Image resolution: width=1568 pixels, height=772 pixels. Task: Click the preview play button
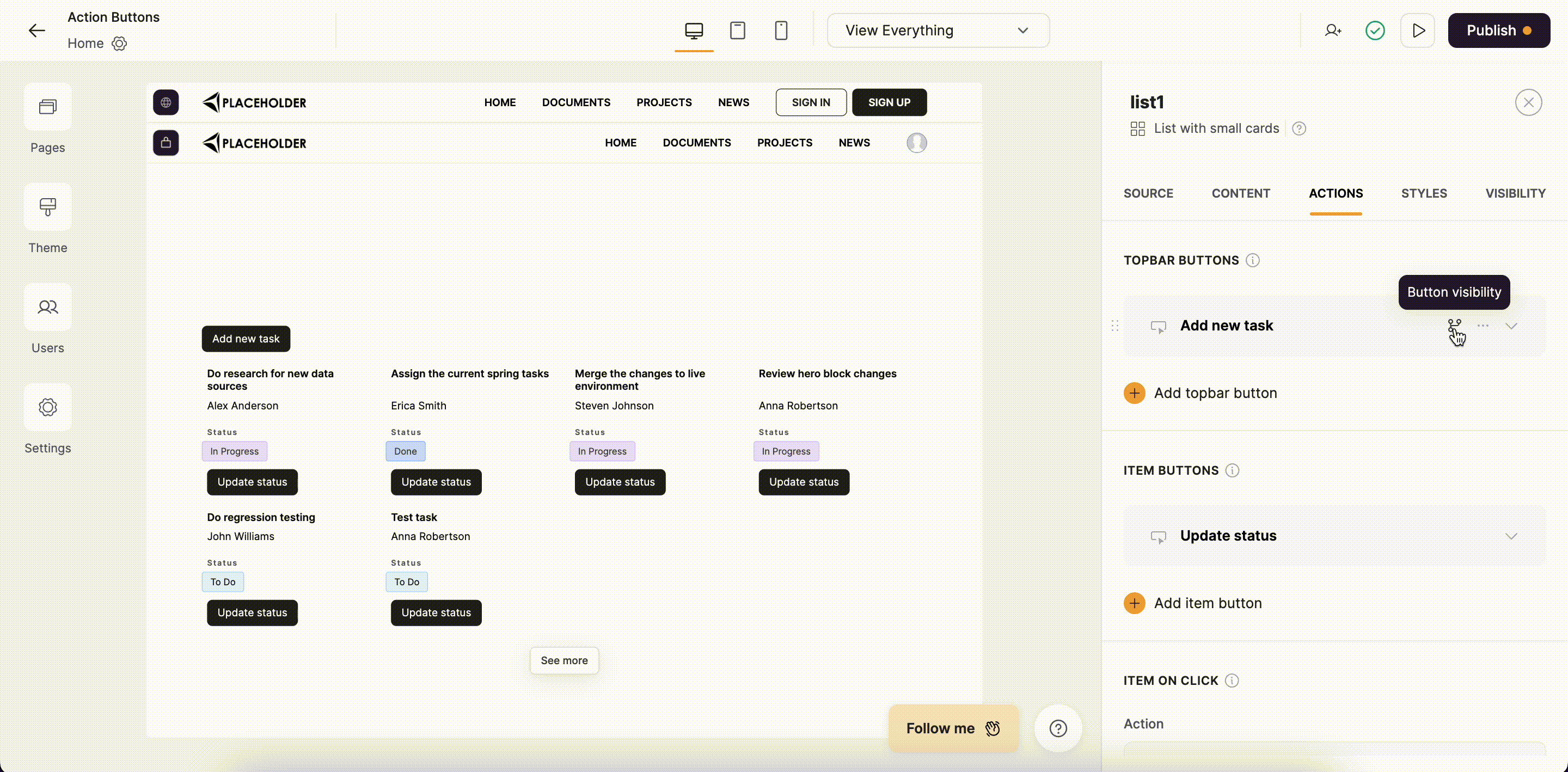[x=1418, y=30]
